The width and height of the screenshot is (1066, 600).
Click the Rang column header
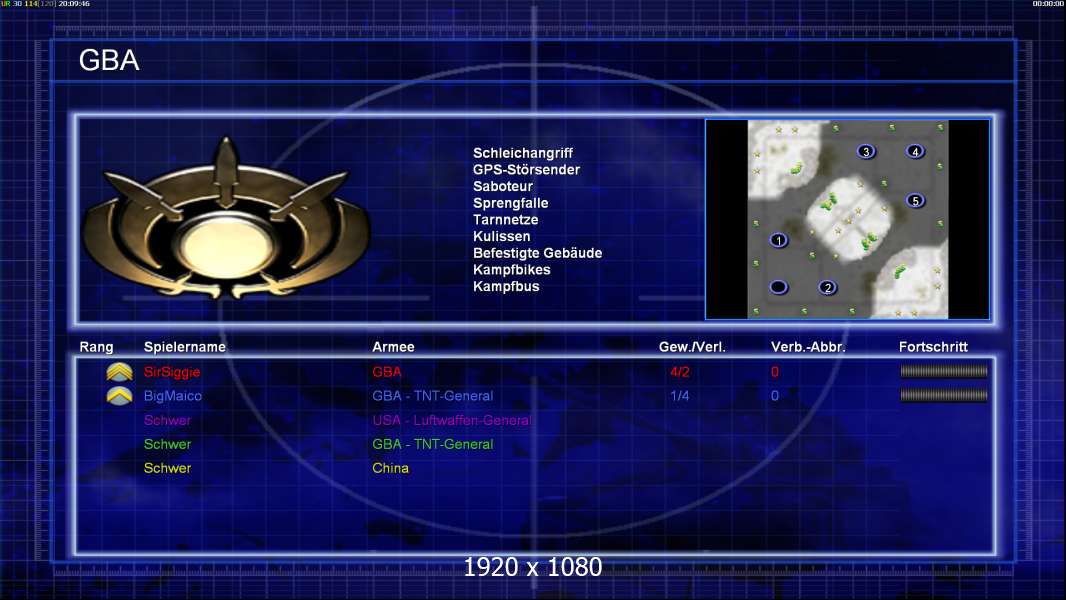pyautogui.click(x=97, y=347)
